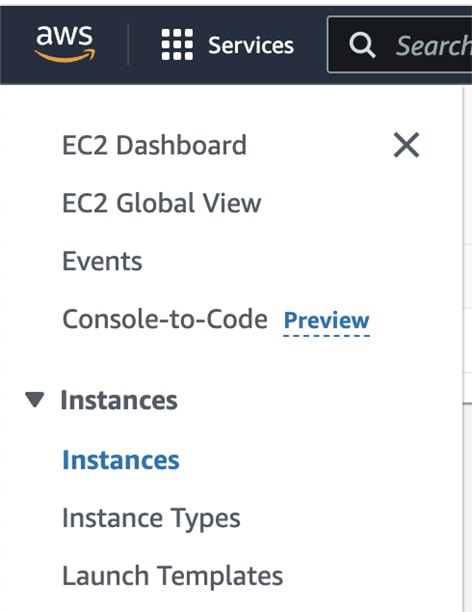Click the magnifying glass search icon

coord(362,45)
